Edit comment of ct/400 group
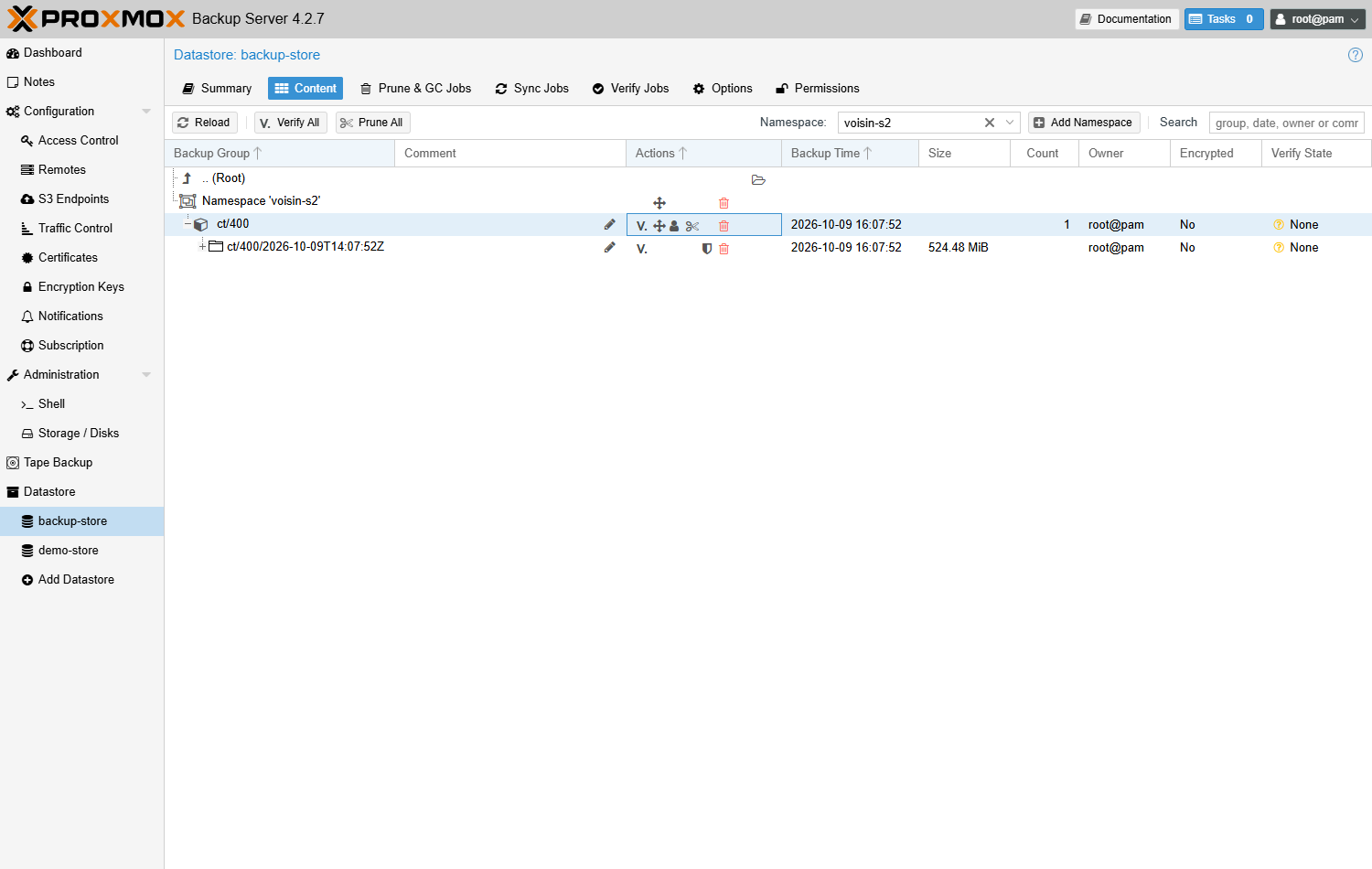Image resolution: width=1372 pixels, height=869 pixels. click(x=610, y=224)
